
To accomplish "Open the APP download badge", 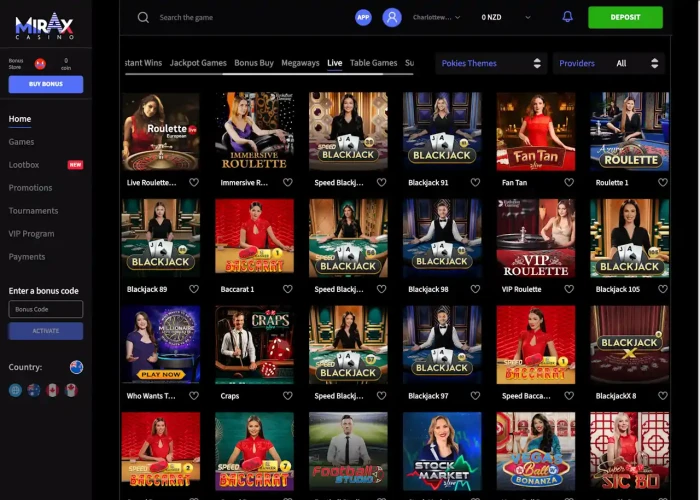I will click(363, 17).
